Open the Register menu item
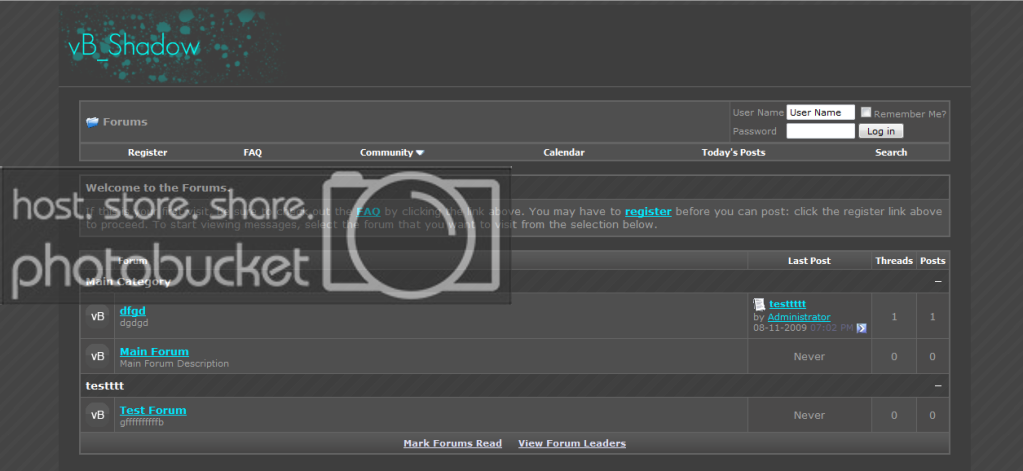The image size is (1023, 471). point(147,153)
